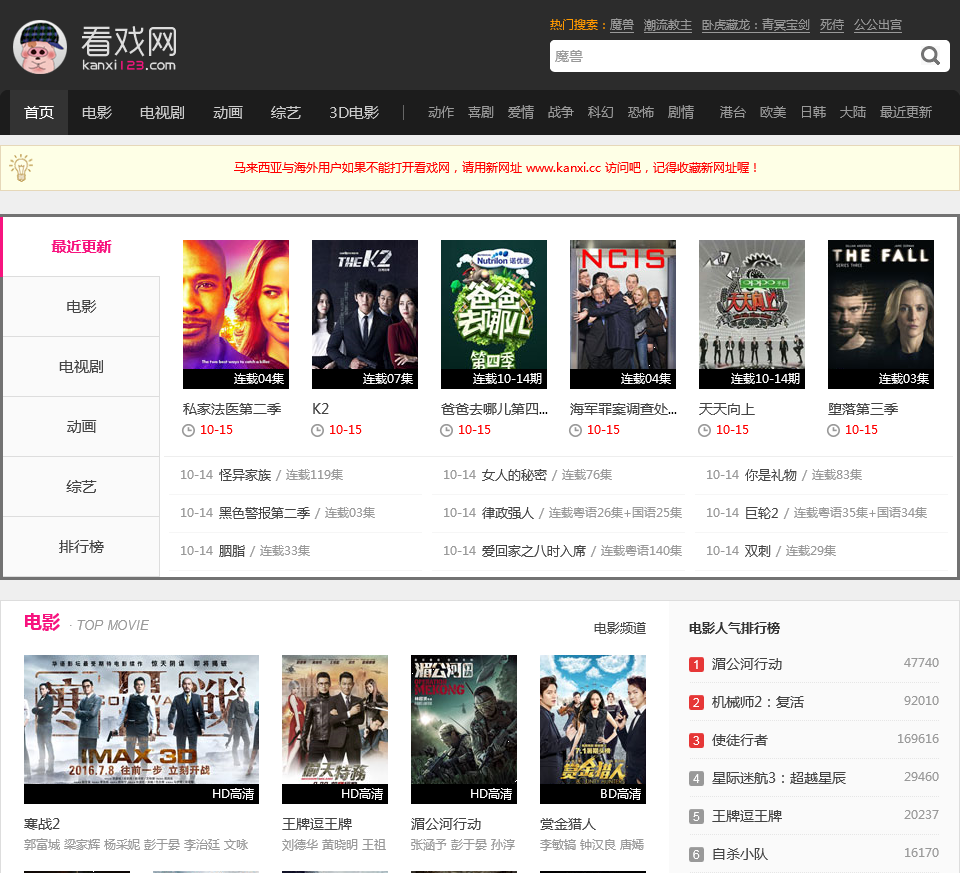Open ranking item 使徒行者
This screenshot has width=960, height=873.
point(739,740)
